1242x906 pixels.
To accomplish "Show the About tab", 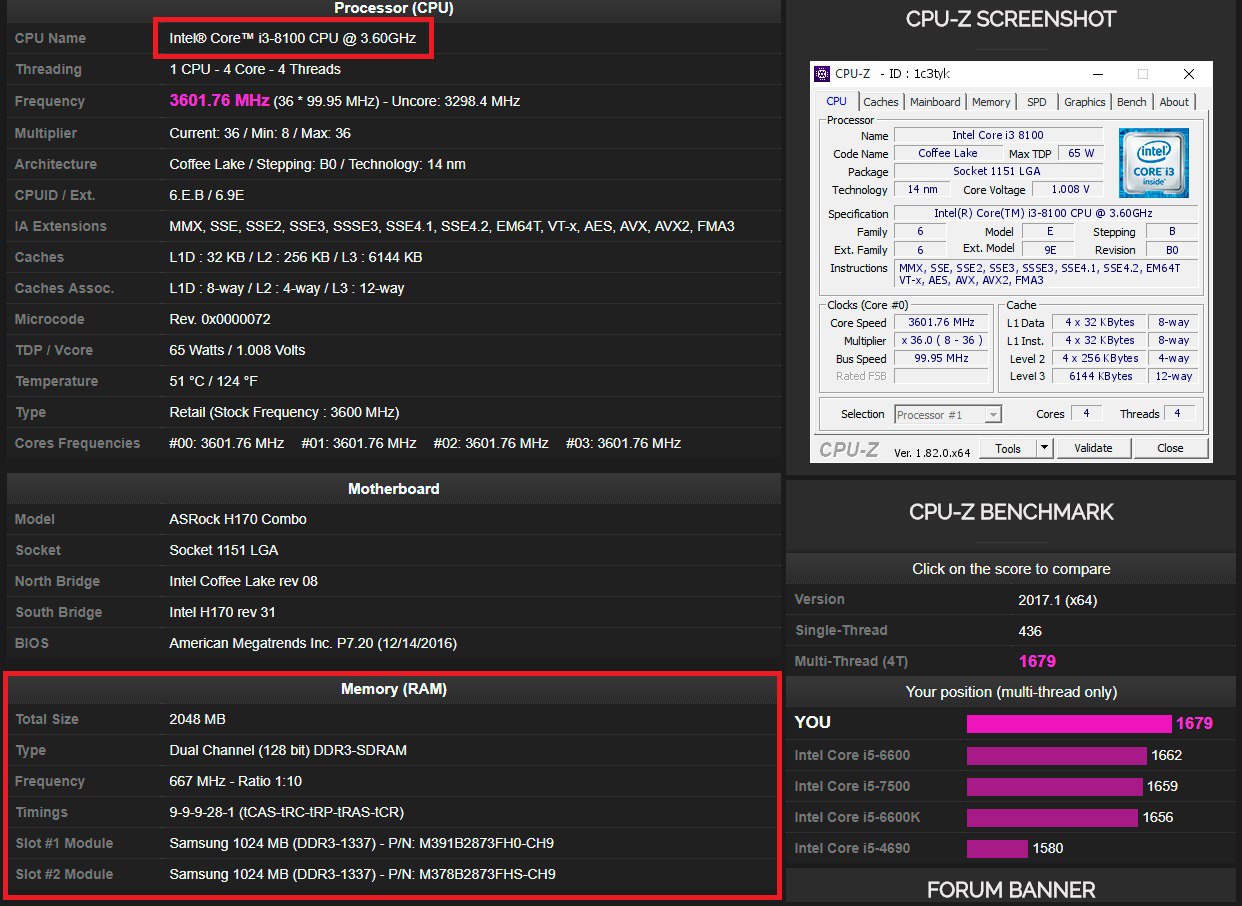I will tap(1174, 102).
